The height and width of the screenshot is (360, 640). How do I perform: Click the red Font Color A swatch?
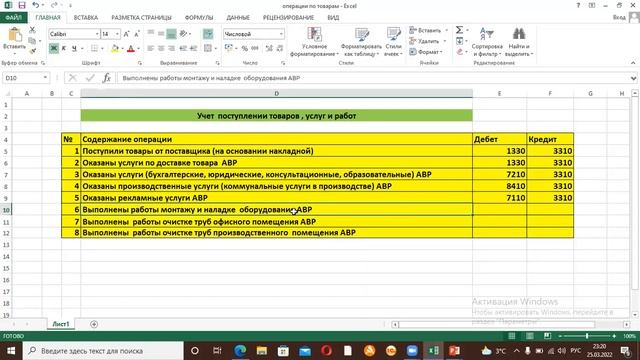pos(131,49)
